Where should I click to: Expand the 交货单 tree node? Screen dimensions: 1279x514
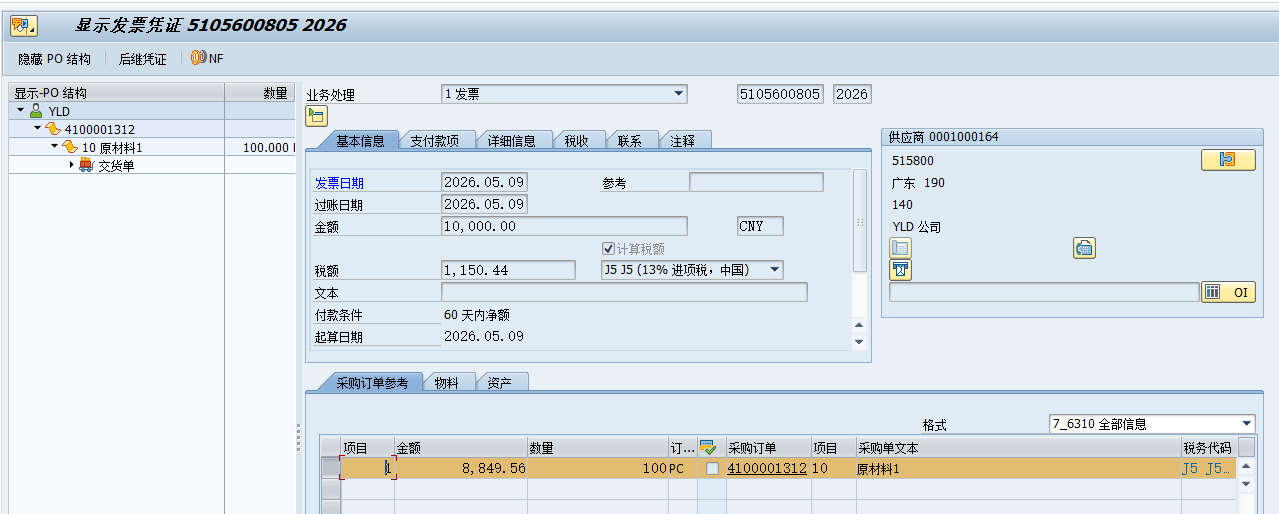click(x=72, y=165)
